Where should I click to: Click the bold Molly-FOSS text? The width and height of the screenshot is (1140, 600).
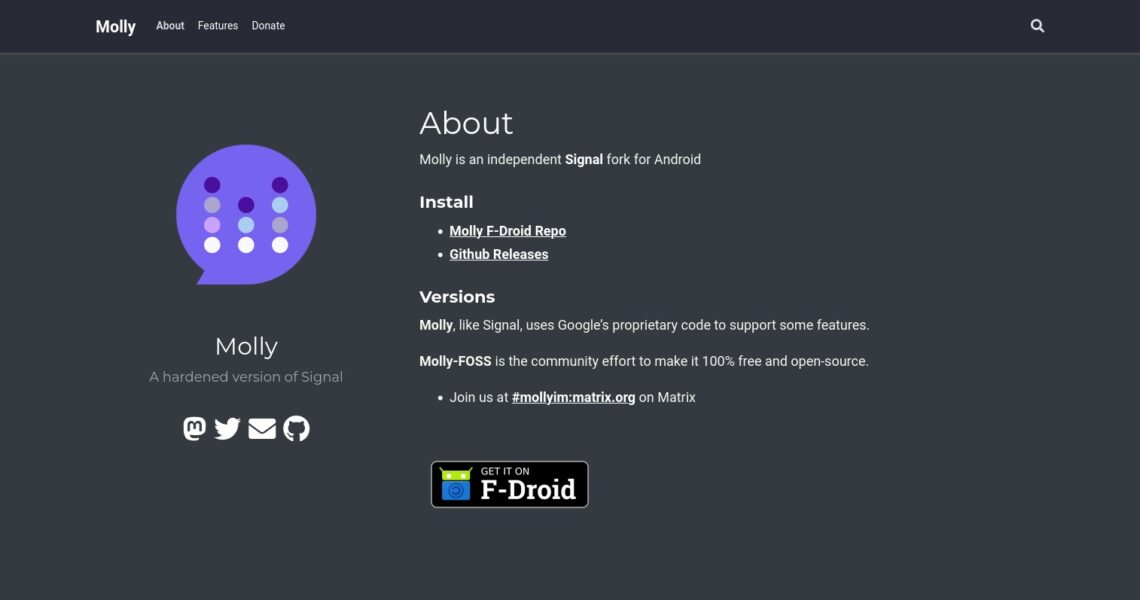pos(455,361)
